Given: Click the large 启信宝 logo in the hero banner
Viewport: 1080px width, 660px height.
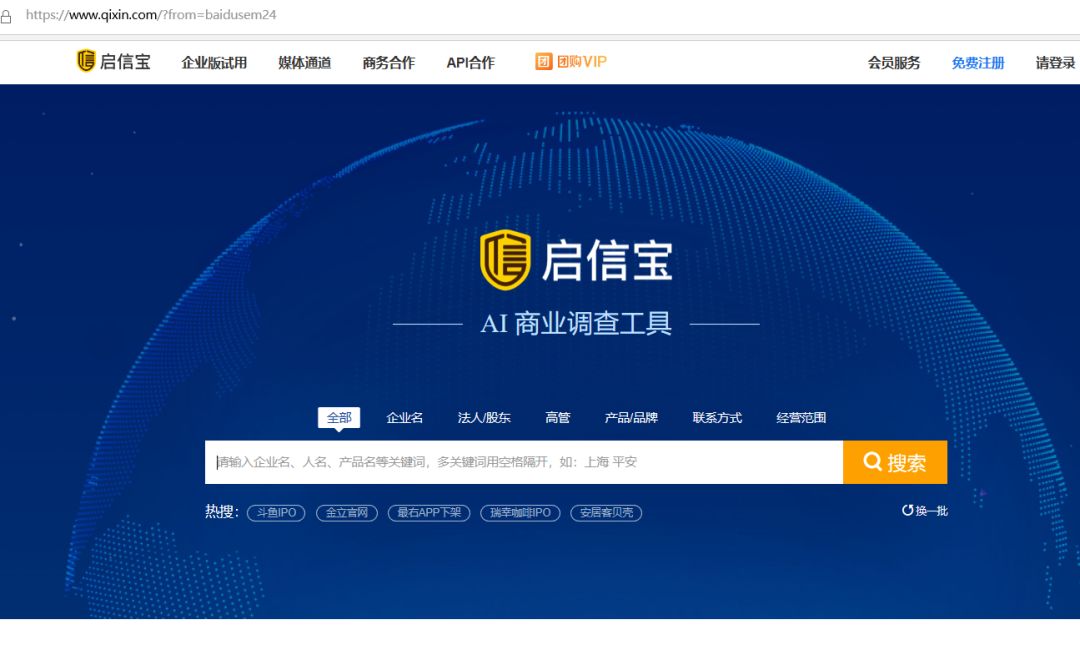Looking at the screenshot, I should (576, 260).
